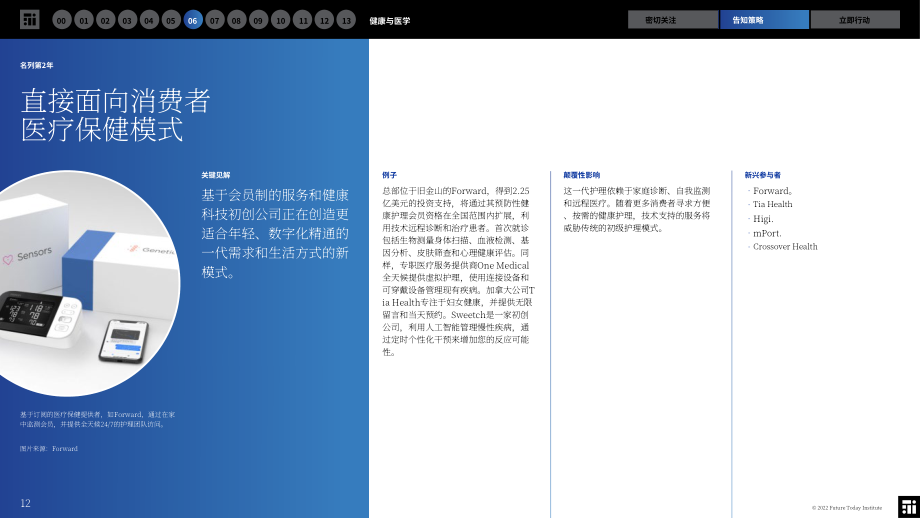This screenshot has height=518, width=920.
Task: Click the FTI logo beside the copyright notice
Action: tap(908, 507)
